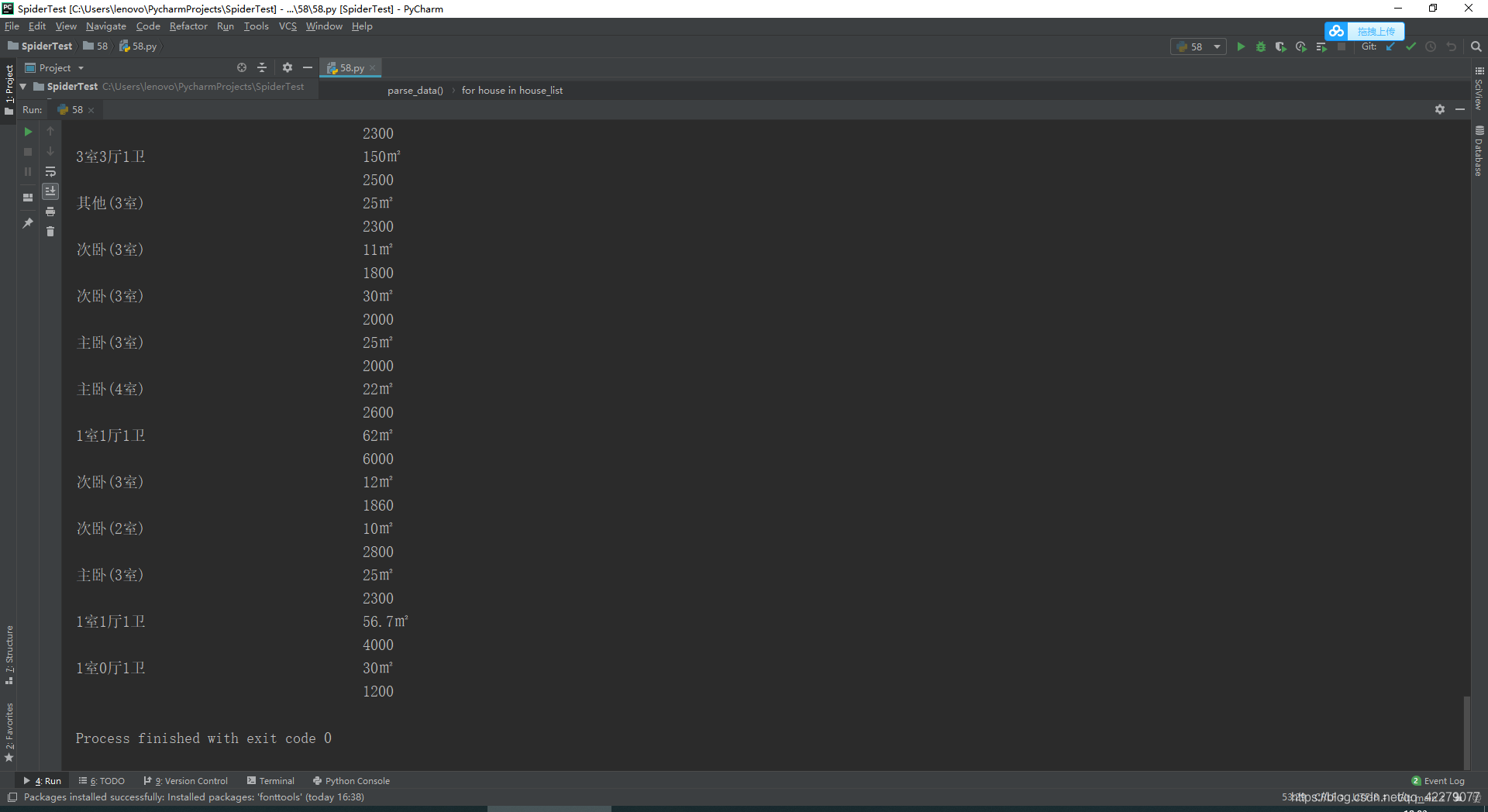Pause output in Run panel
The image size is (1488, 812).
[x=28, y=172]
